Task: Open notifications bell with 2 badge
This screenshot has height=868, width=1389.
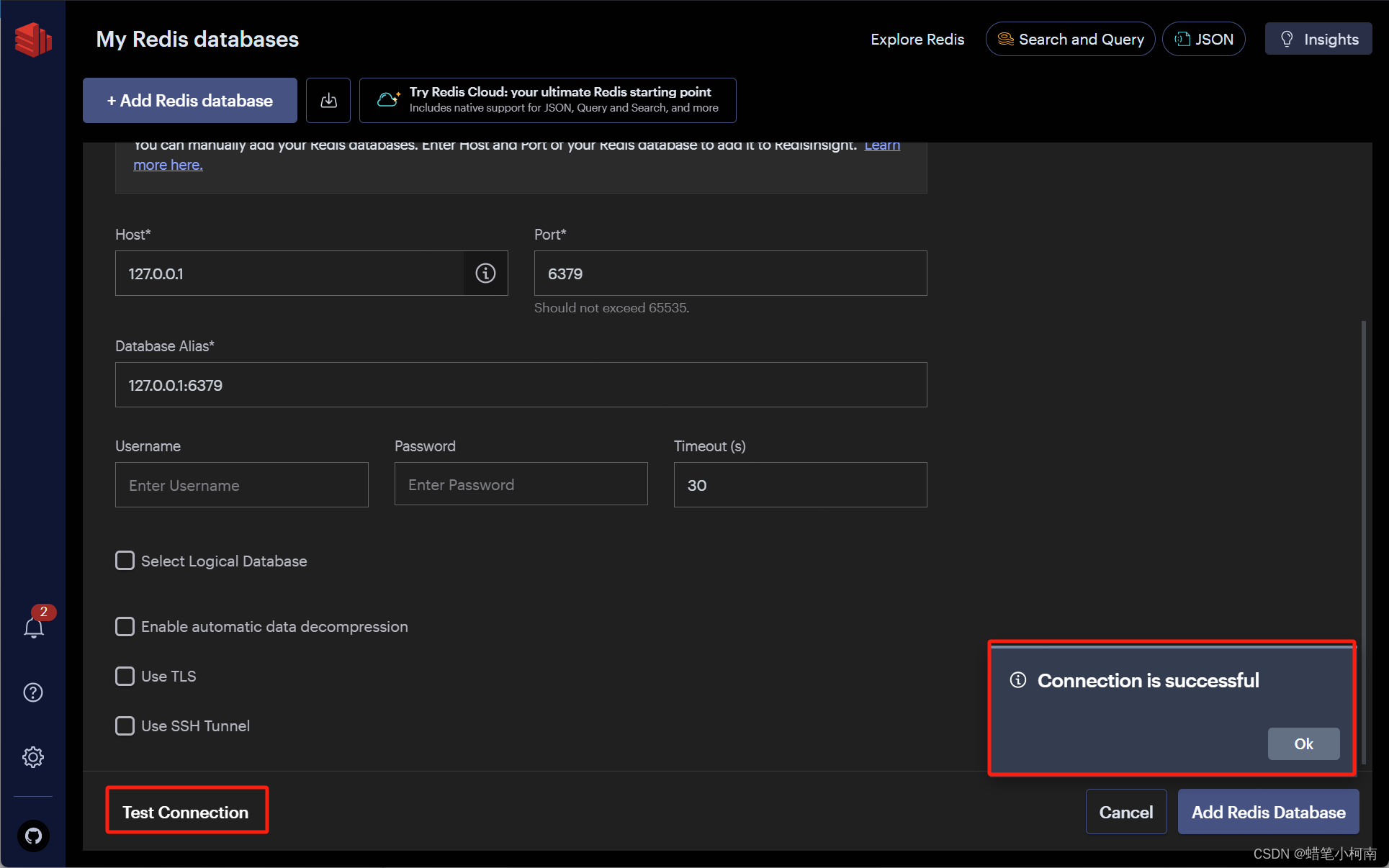Action: (34, 627)
